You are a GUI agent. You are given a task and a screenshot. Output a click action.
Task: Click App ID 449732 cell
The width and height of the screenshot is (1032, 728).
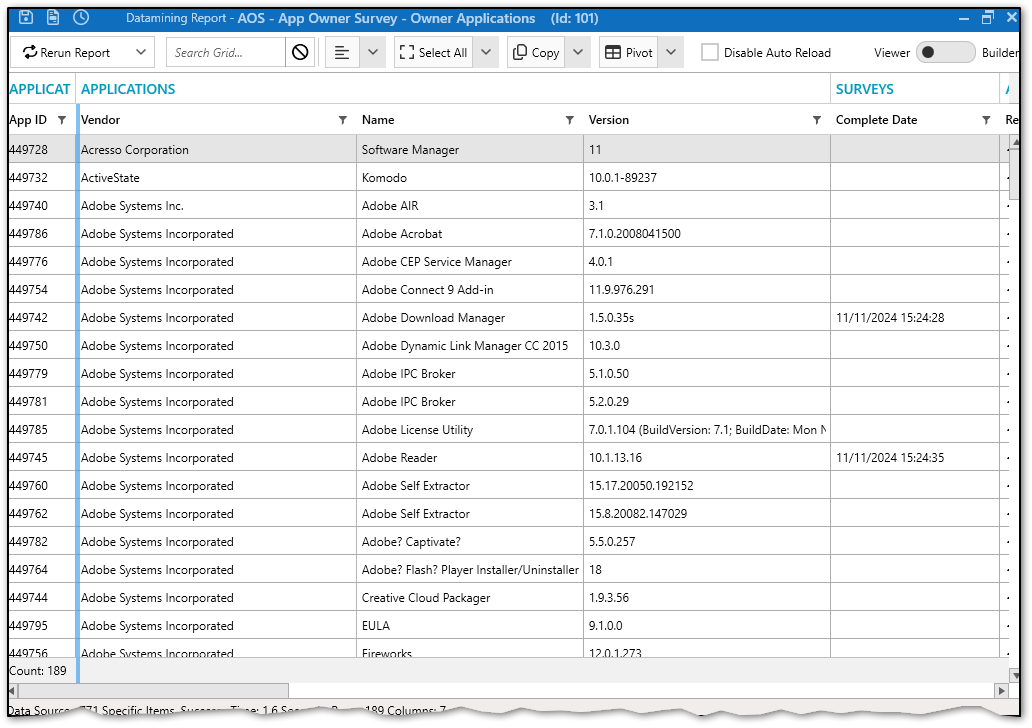point(41,178)
